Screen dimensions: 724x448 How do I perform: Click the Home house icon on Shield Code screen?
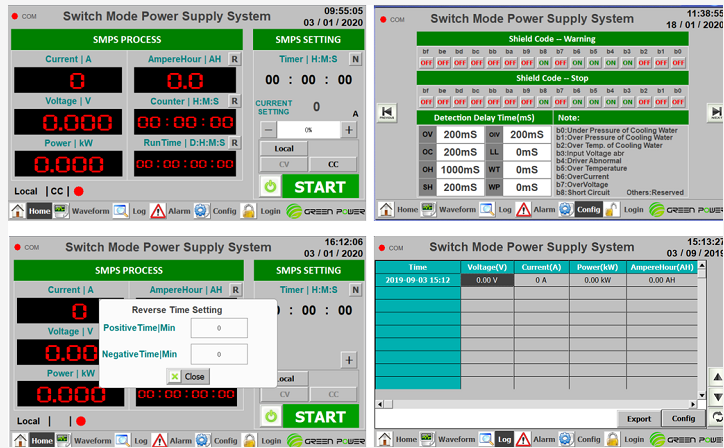pos(384,209)
